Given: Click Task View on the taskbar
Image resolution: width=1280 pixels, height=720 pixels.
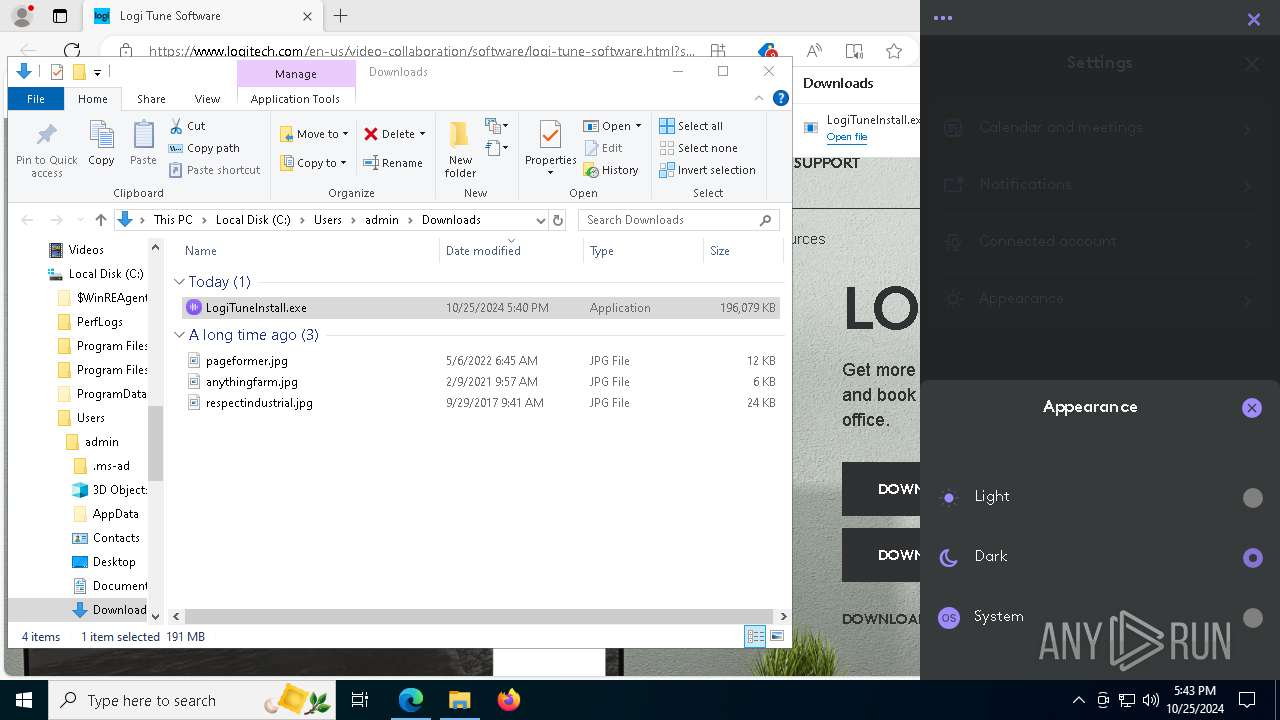Looking at the screenshot, I should coord(360,700).
